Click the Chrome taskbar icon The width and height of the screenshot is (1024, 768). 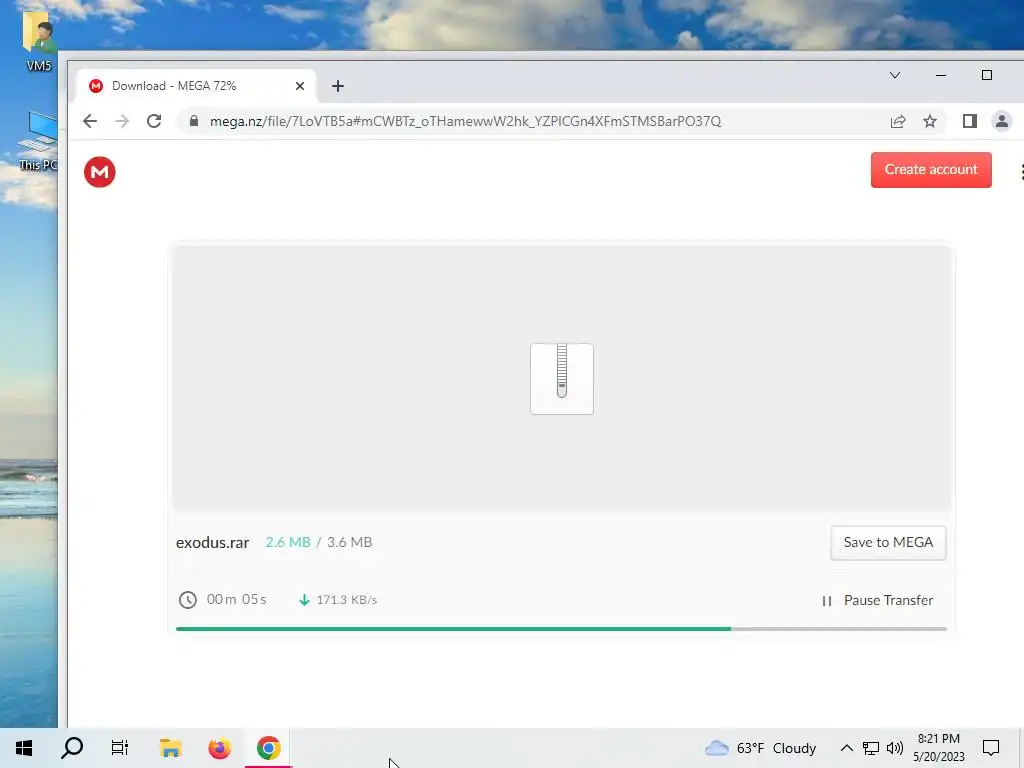click(x=268, y=748)
